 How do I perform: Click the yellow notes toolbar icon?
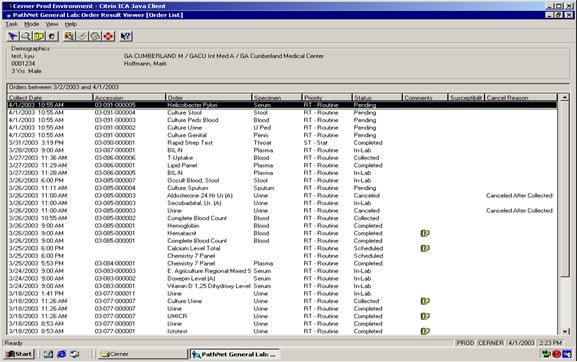(x=39, y=36)
